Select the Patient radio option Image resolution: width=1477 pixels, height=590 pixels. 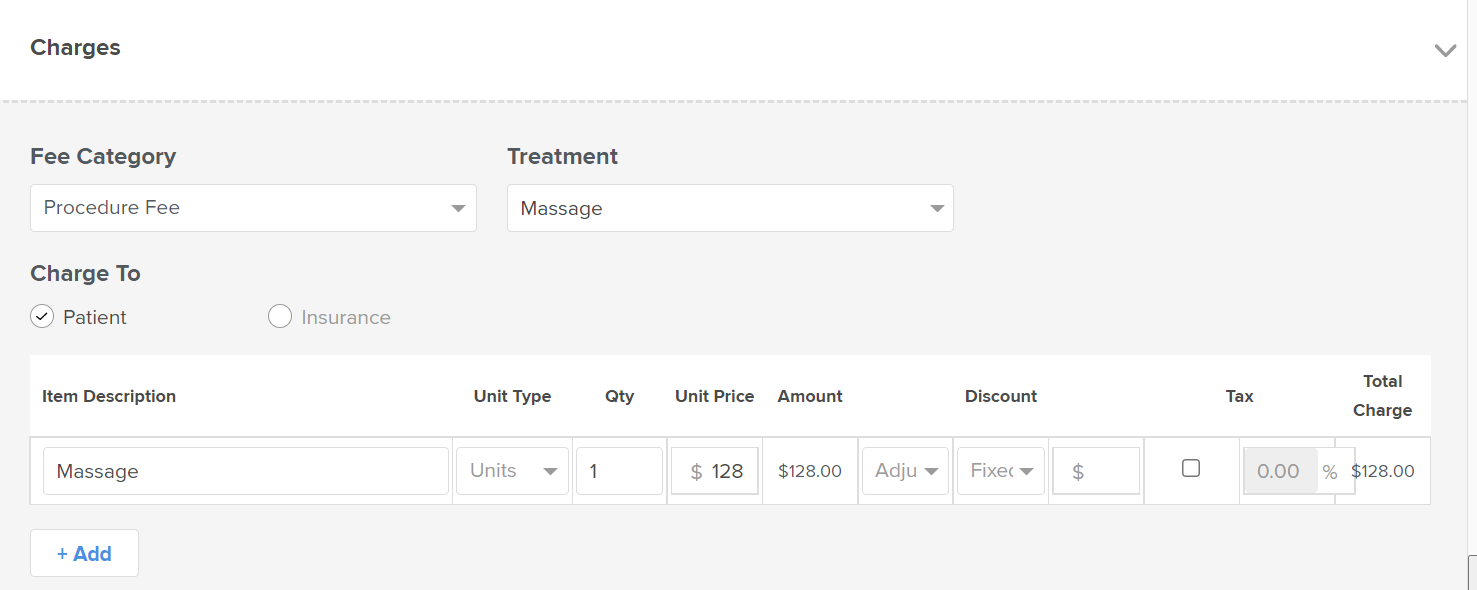coord(42,317)
